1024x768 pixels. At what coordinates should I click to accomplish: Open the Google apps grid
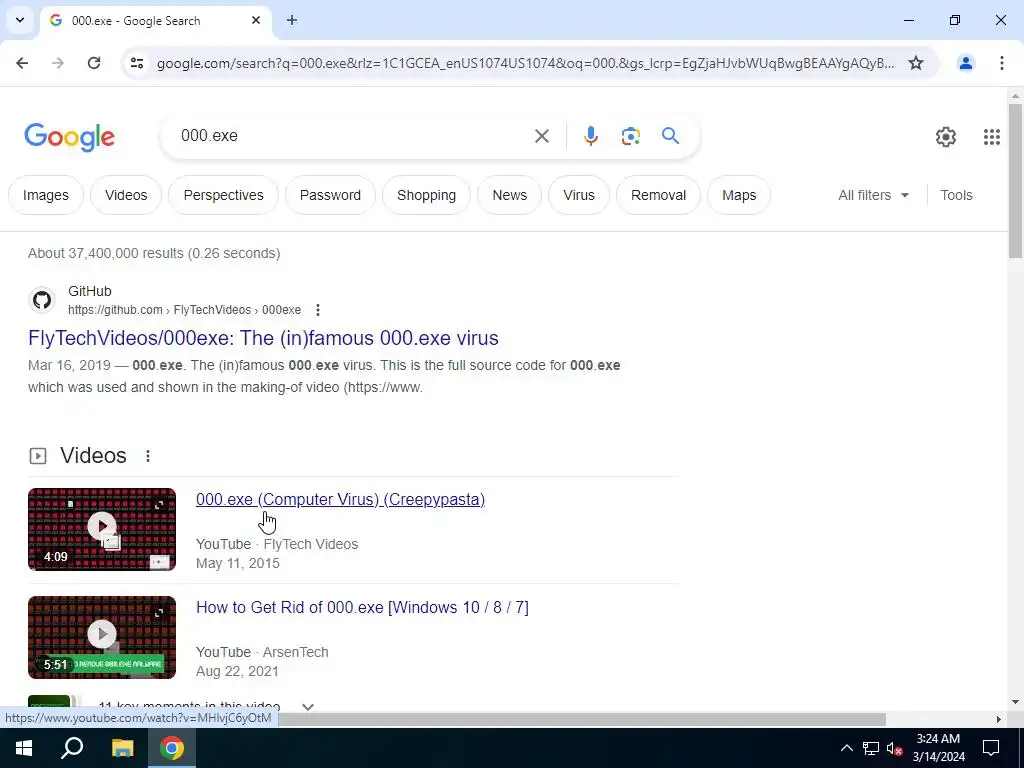[x=991, y=136]
